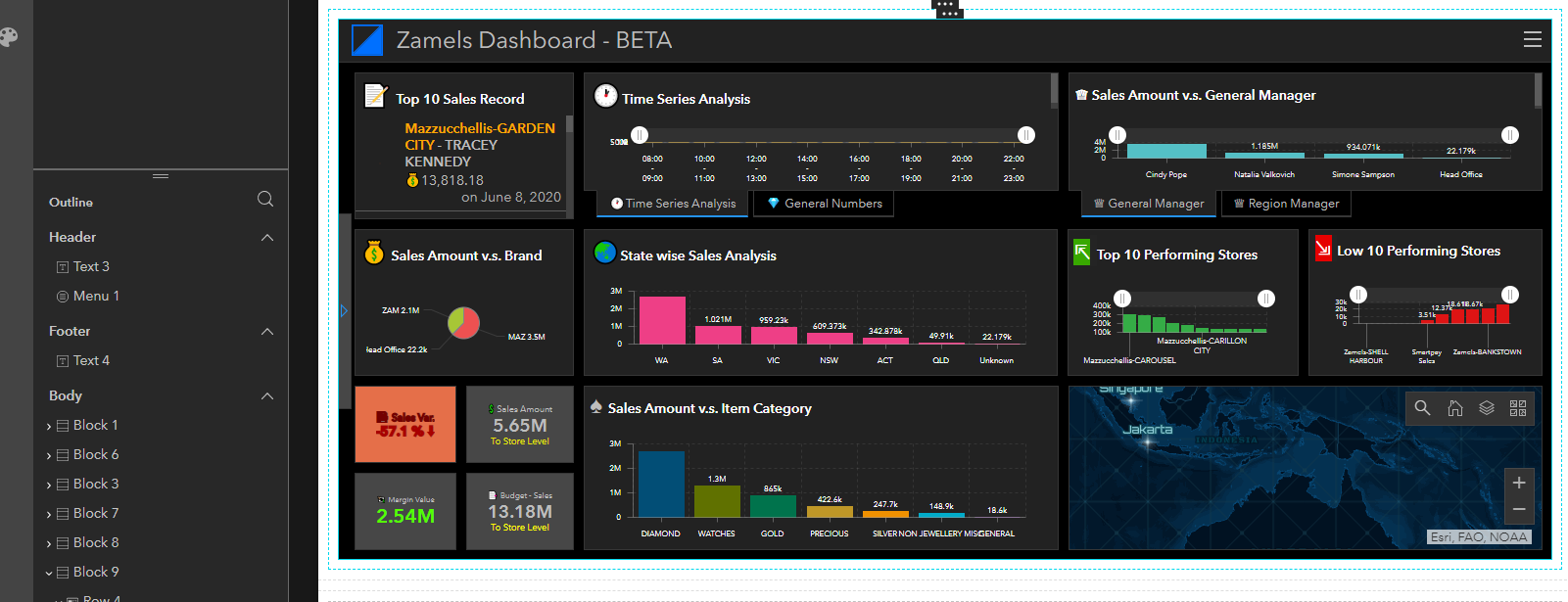Open the map layers list

(x=1487, y=408)
